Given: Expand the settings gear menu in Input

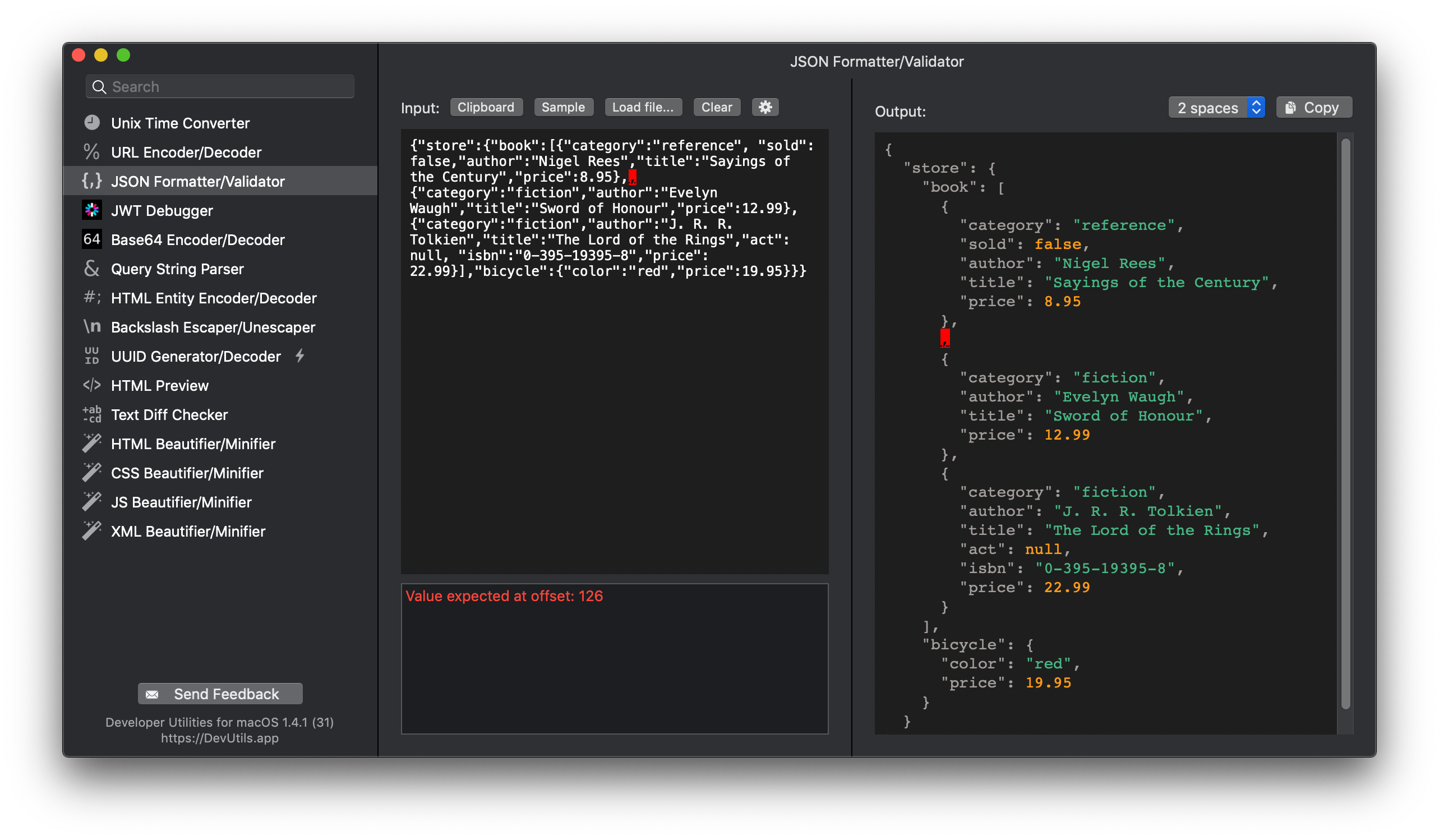Looking at the screenshot, I should coord(765,107).
